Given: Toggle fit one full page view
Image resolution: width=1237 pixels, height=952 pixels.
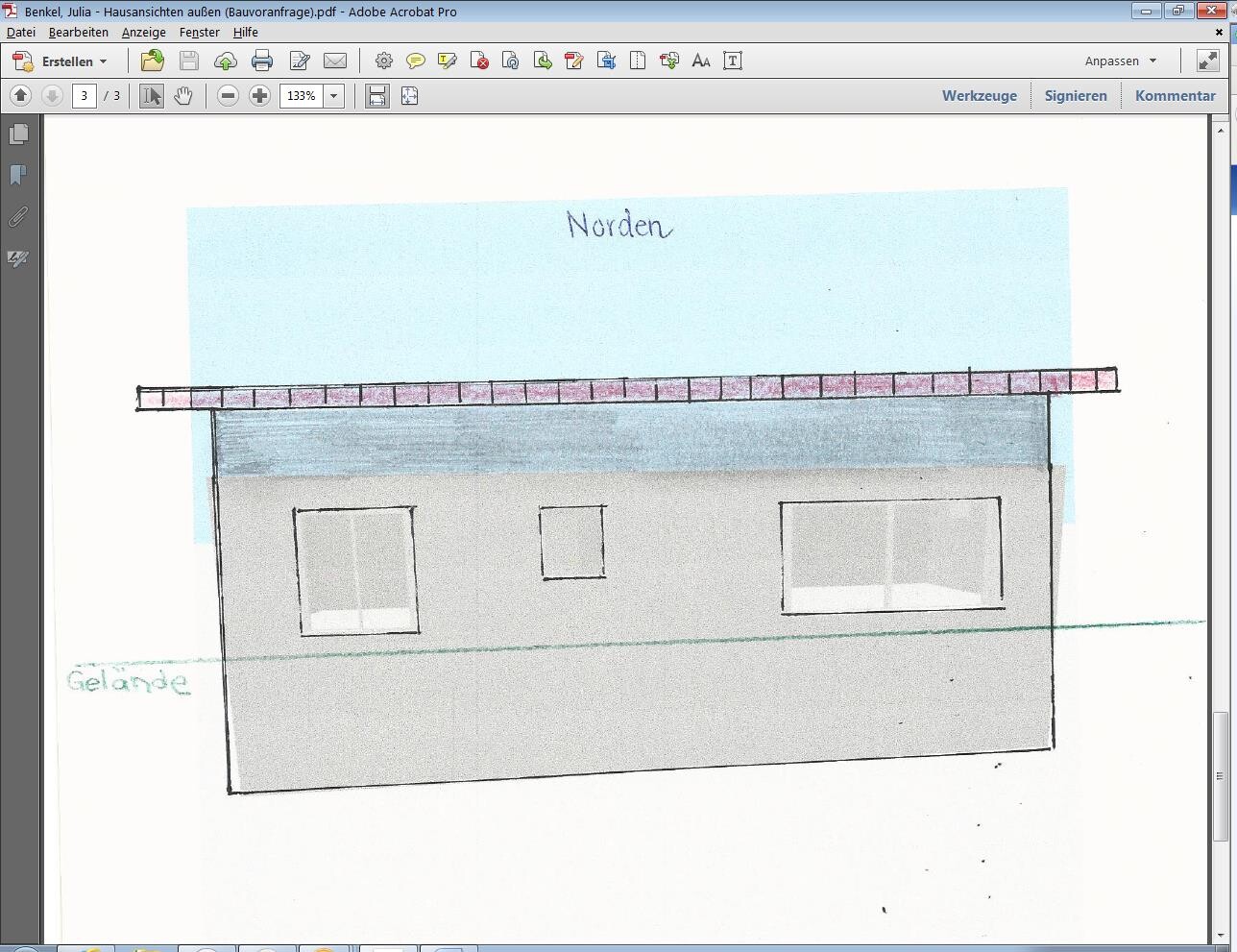Looking at the screenshot, I should click(x=409, y=96).
